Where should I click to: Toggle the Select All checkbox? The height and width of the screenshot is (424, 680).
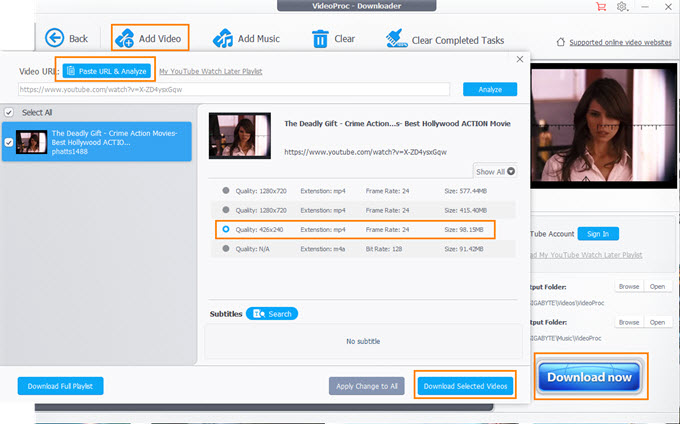(9, 113)
